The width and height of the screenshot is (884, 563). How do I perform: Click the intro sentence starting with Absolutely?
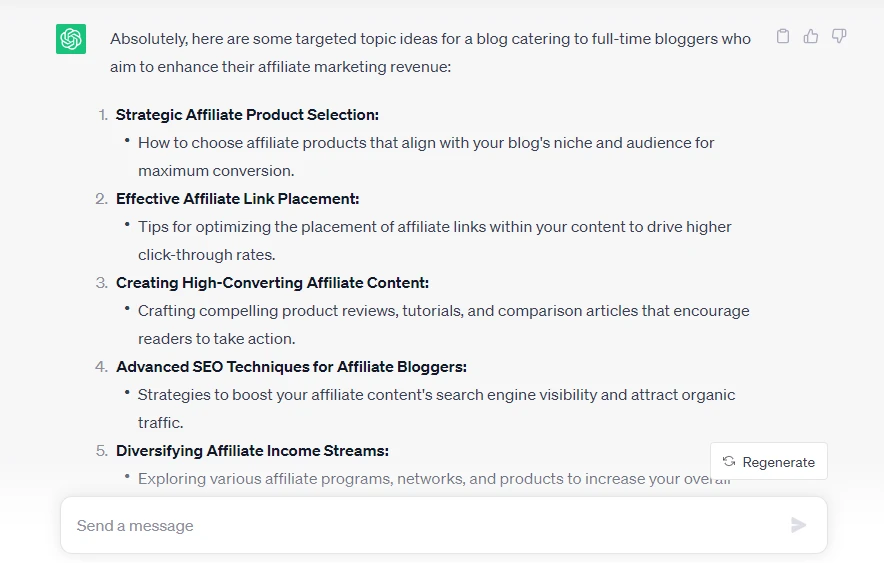point(430,52)
